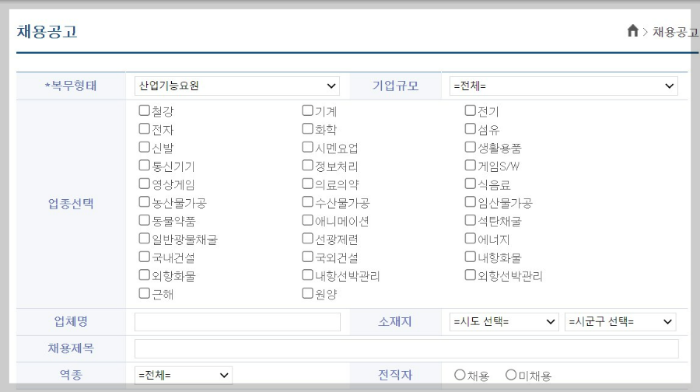Check the 임산물가공 checkbox

470,202
